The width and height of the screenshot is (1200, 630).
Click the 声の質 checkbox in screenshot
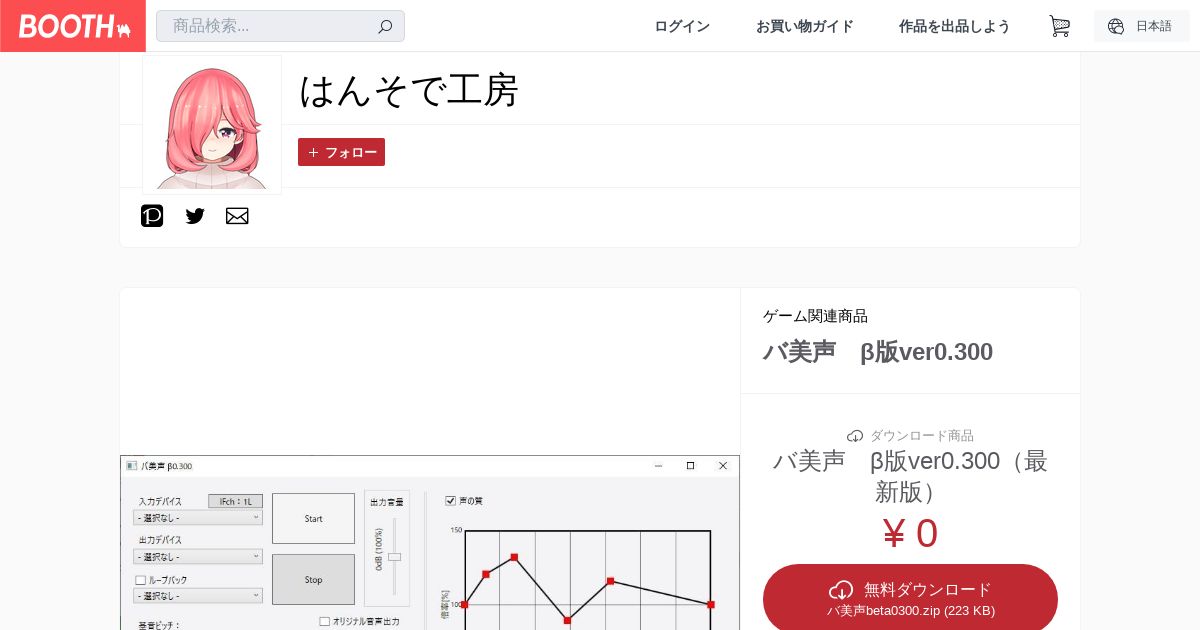pyautogui.click(x=451, y=500)
